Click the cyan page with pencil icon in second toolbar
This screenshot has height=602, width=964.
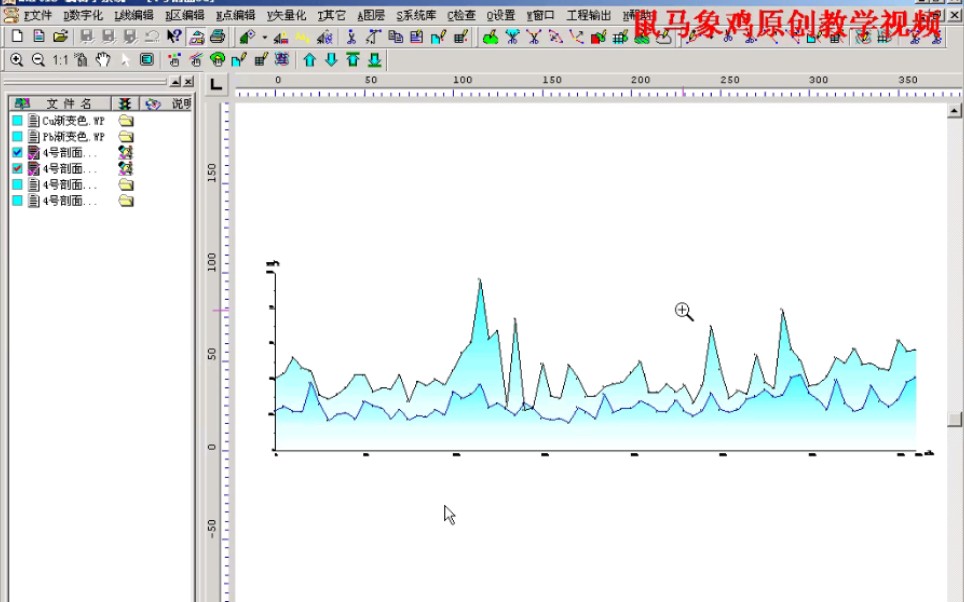coord(239,60)
